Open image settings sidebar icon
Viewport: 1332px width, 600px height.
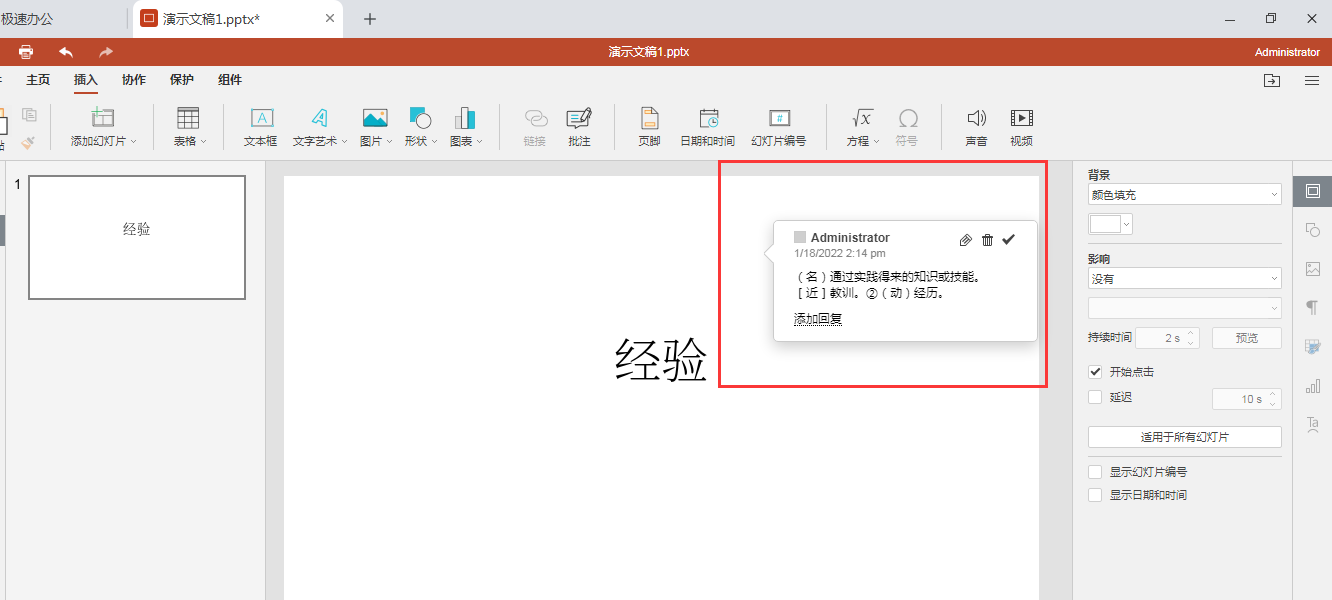coord(1312,269)
